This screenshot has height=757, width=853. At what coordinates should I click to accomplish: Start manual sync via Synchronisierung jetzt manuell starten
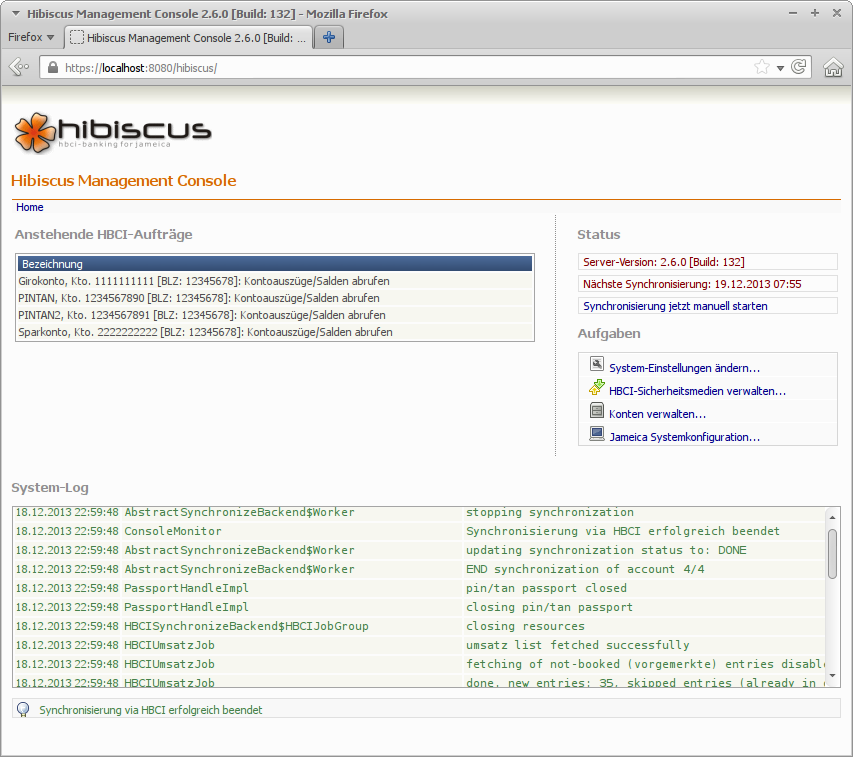tap(675, 306)
